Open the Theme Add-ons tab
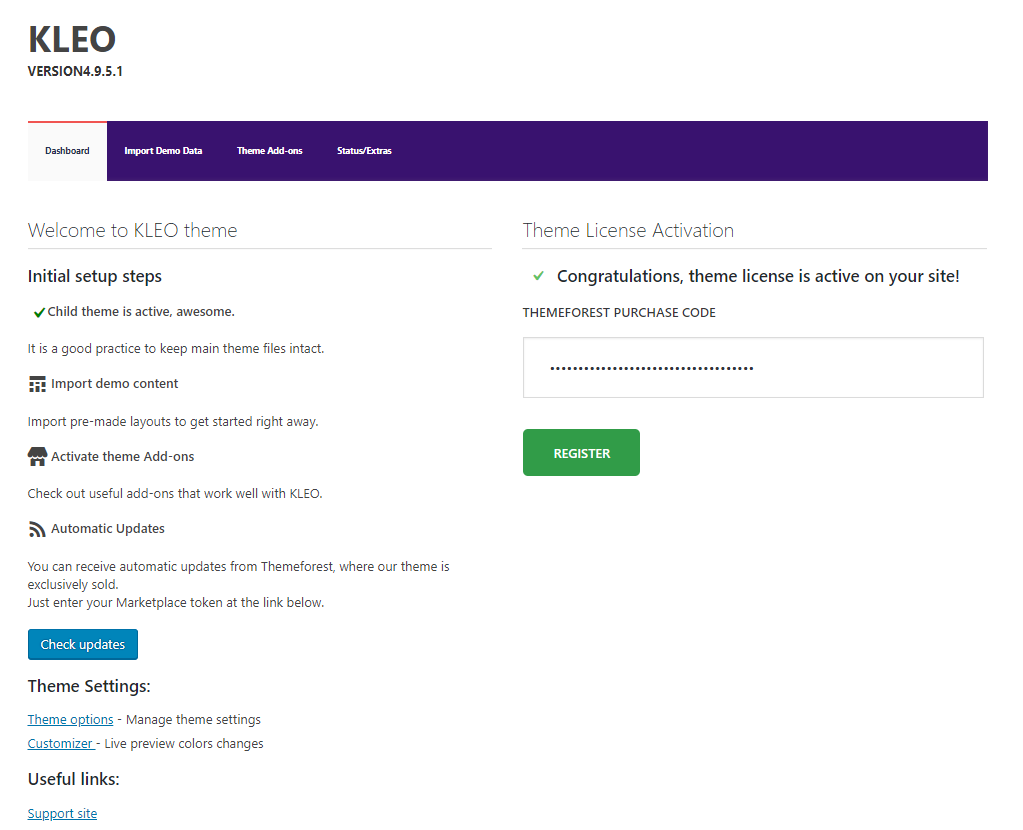The height and width of the screenshot is (830, 1023). pyautogui.click(x=269, y=151)
